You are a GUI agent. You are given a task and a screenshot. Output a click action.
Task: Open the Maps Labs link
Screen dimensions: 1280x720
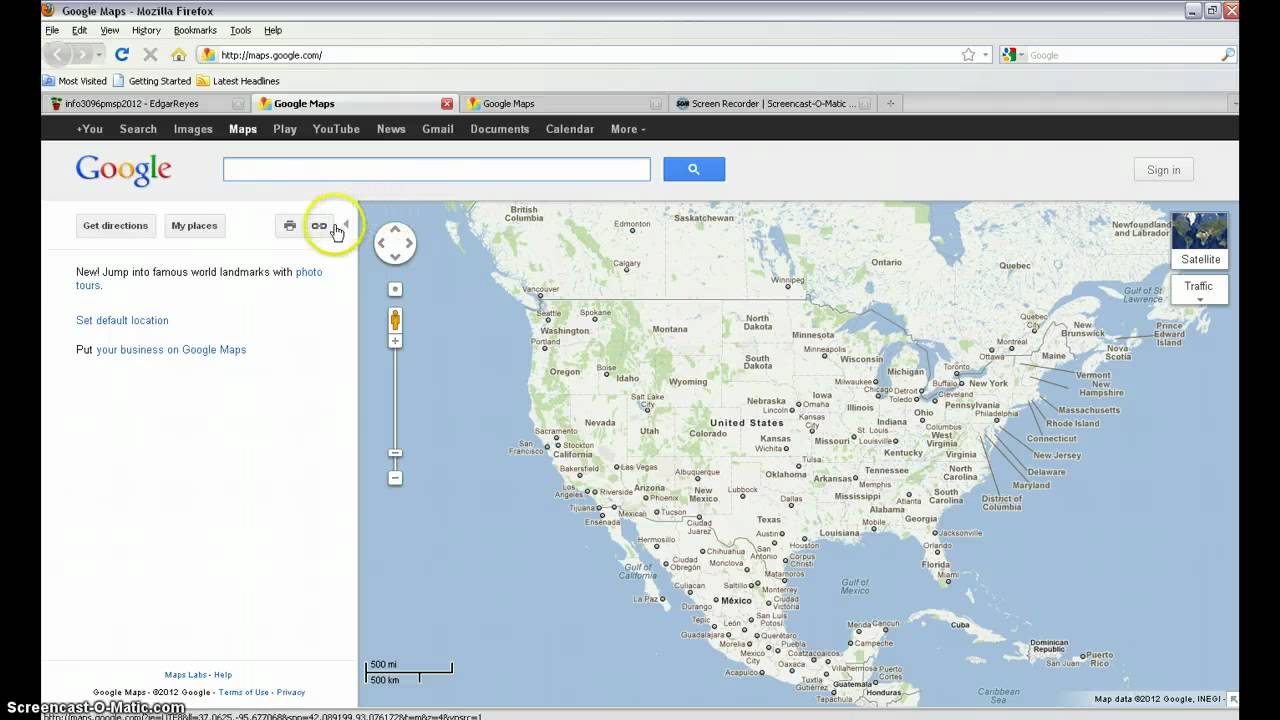[x=186, y=675]
